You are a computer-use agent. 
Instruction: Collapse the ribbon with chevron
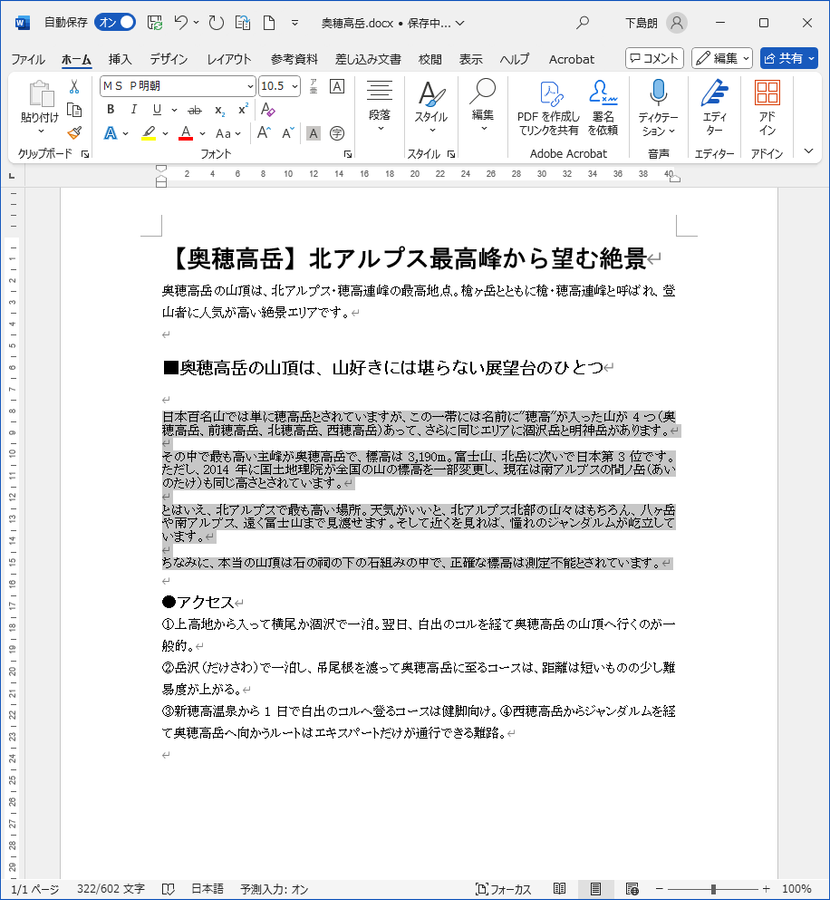point(808,152)
